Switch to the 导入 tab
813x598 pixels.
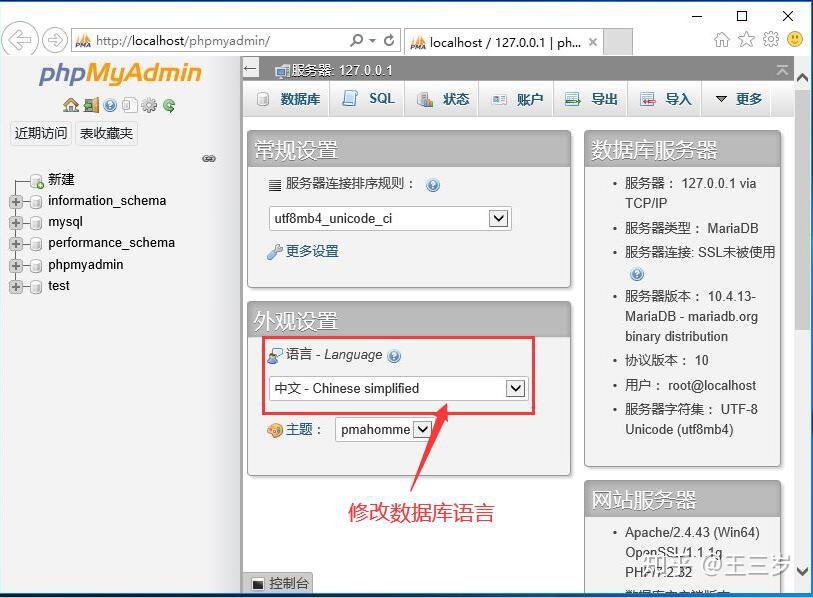click(666, 99)
